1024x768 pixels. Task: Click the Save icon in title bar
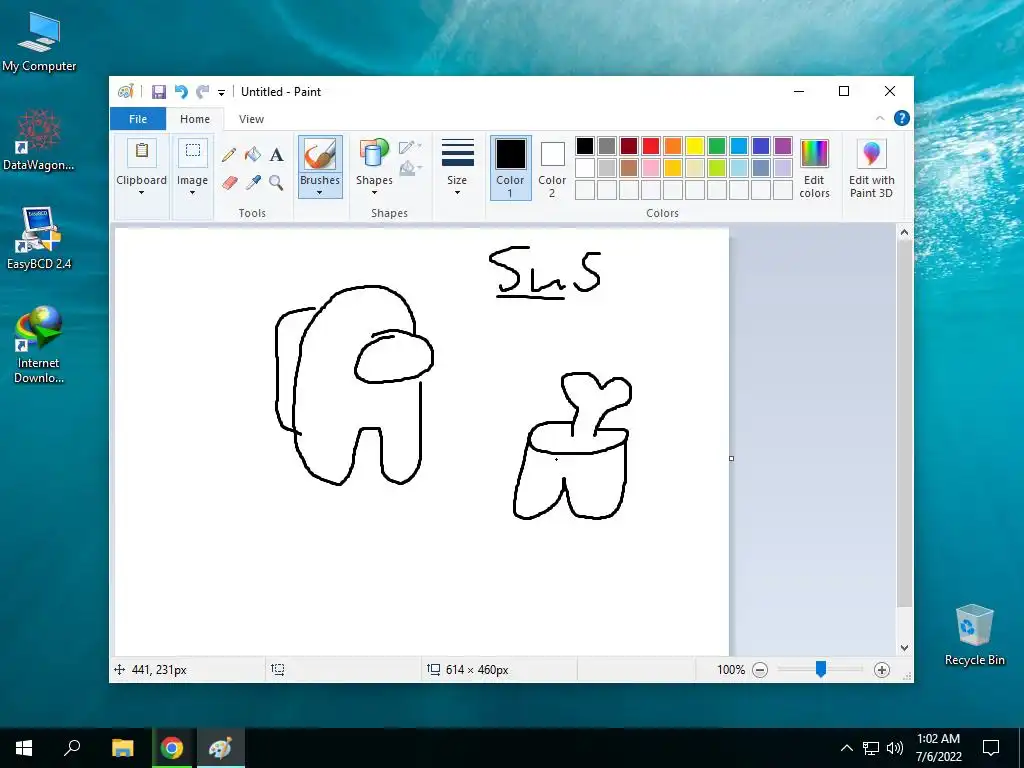159,91
